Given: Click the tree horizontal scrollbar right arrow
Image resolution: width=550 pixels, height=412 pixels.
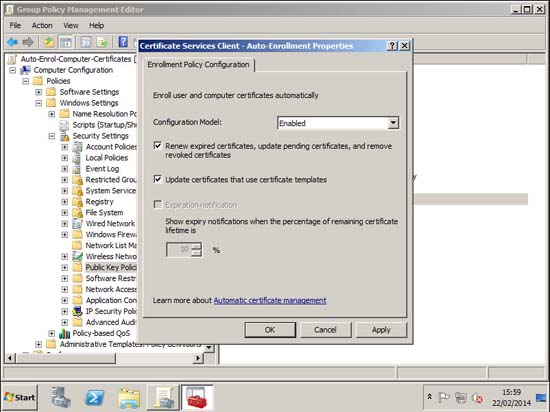Looking at the screenshot, I should 198,358.
